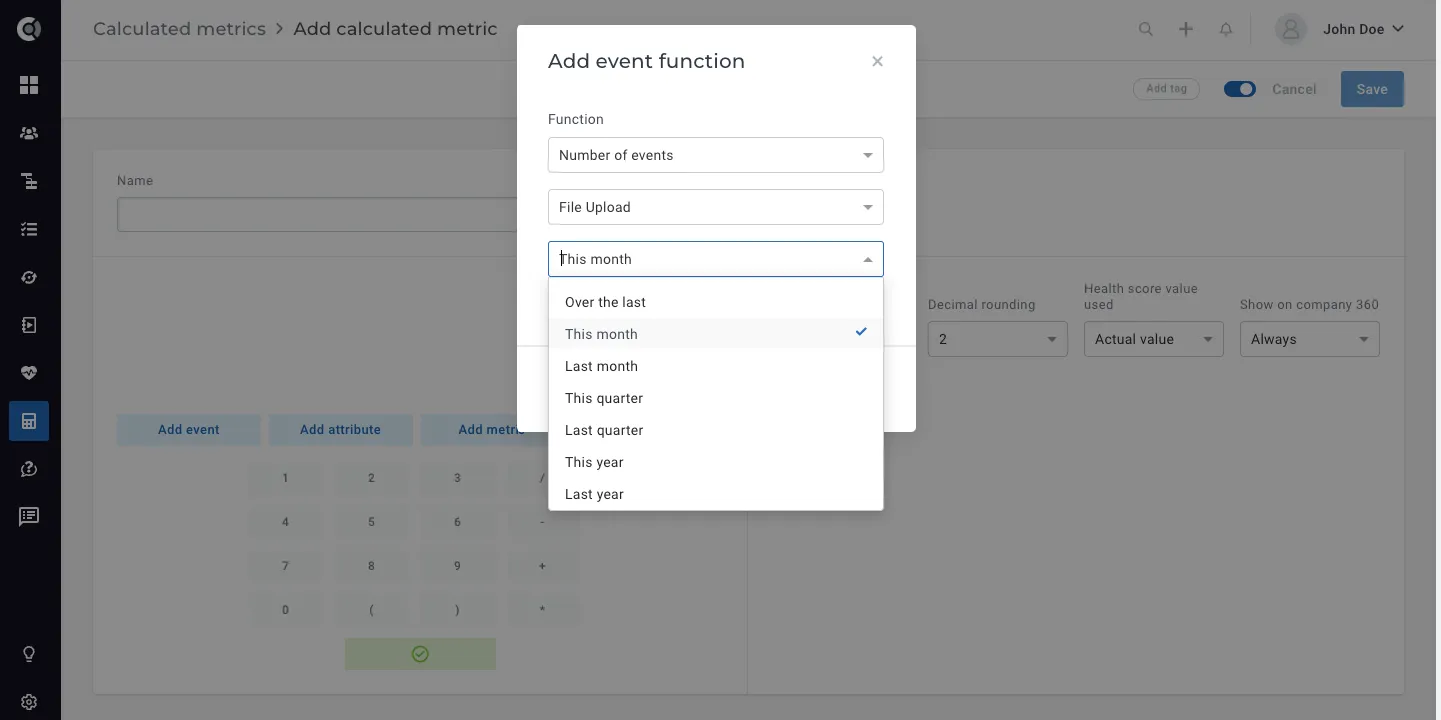Toggle the blue switch beside Cancel
This screenshot has width=1441, height=720.
[1240, 89]
